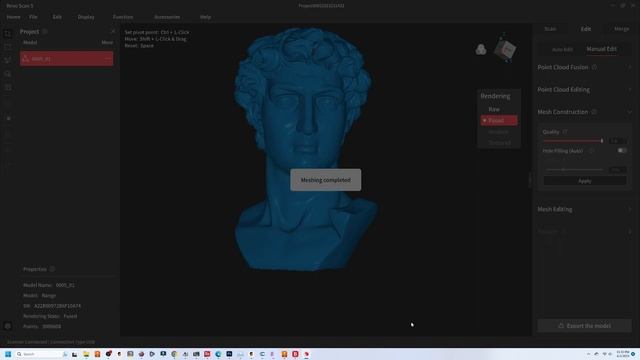This screenshot has width=640, height=360.
Task: Select the second tool in the left toolbar
Action: point(7,47)
